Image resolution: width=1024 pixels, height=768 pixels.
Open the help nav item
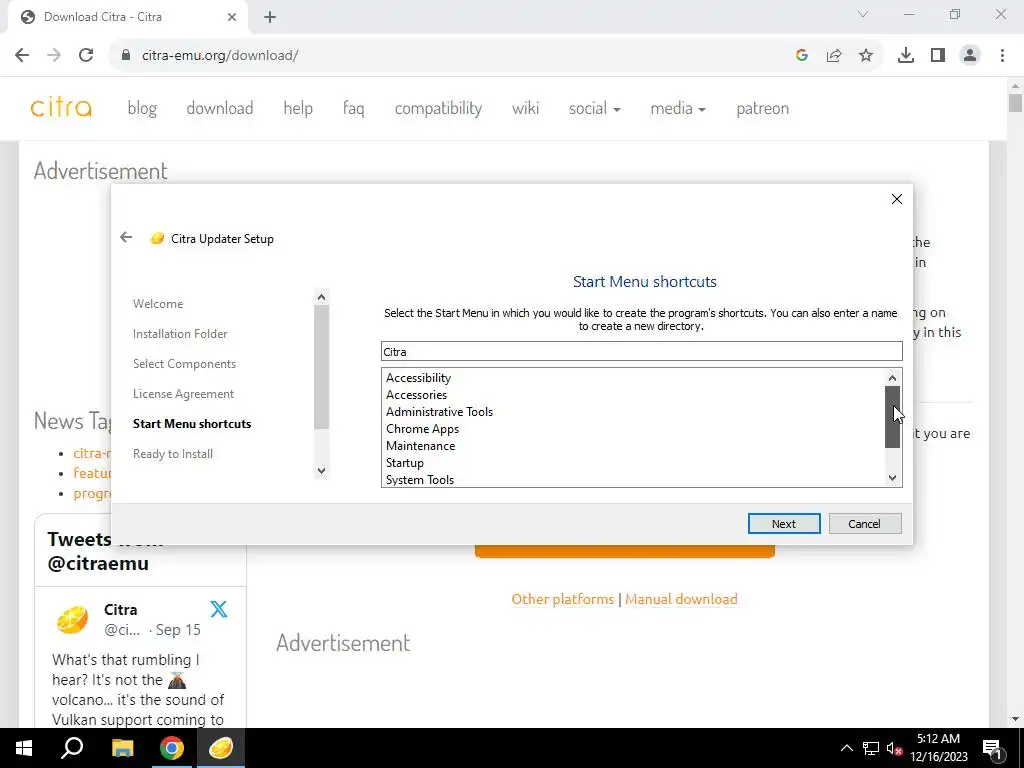point(298,108)
